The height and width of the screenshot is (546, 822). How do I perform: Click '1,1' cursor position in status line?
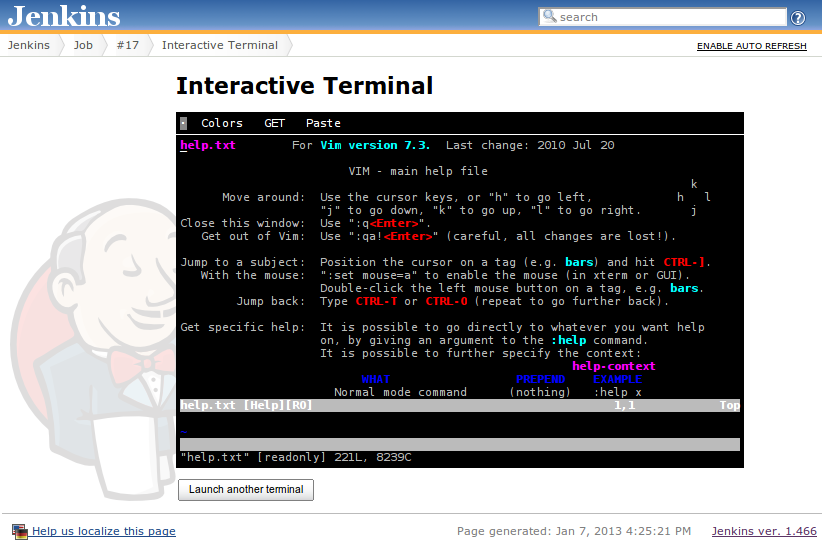[x=624, y=405]
